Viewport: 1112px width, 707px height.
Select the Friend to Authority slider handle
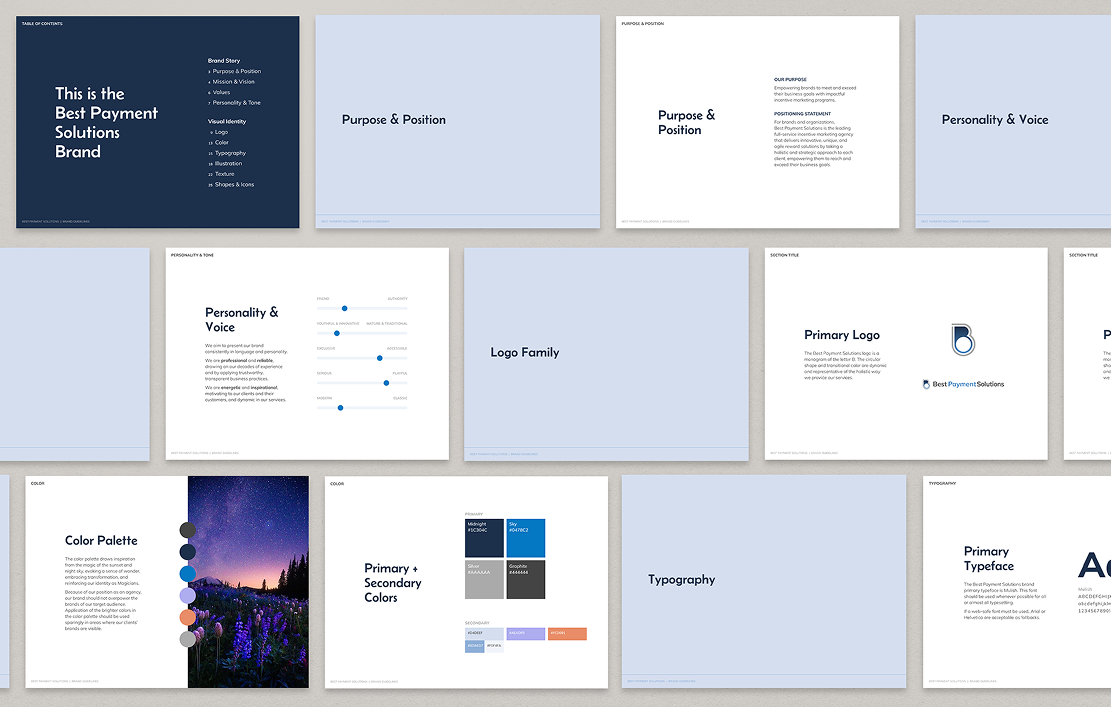coord(345,308)
